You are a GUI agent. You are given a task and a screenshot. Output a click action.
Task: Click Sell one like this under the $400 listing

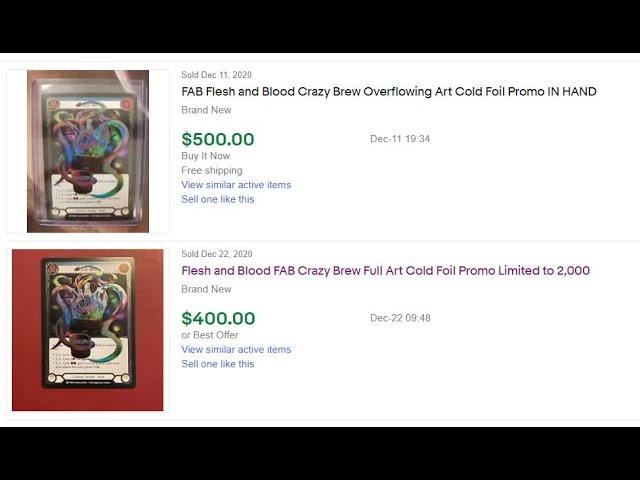point(218,364)
